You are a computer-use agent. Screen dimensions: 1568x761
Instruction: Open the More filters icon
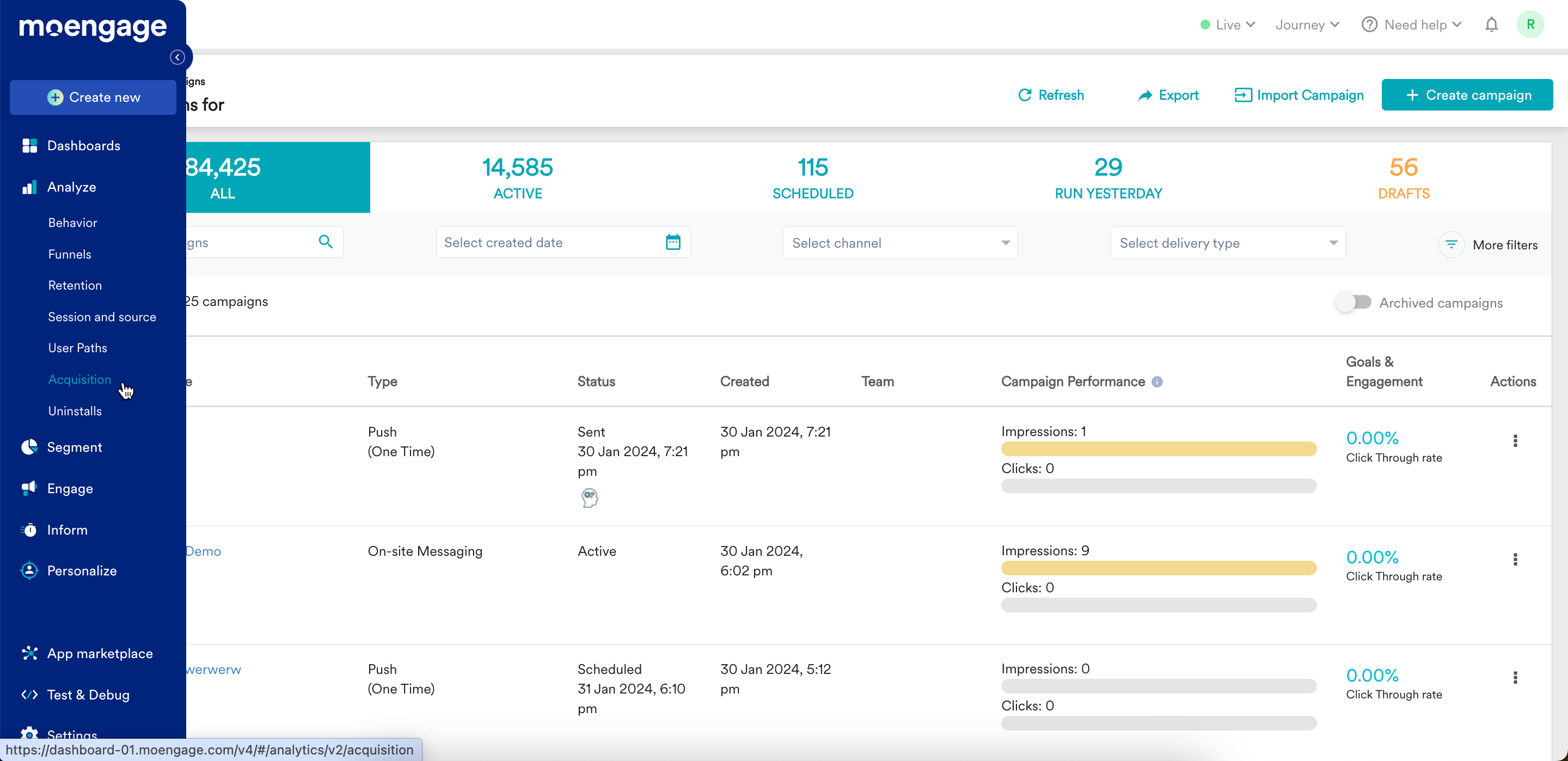(x=1451, y=245)
